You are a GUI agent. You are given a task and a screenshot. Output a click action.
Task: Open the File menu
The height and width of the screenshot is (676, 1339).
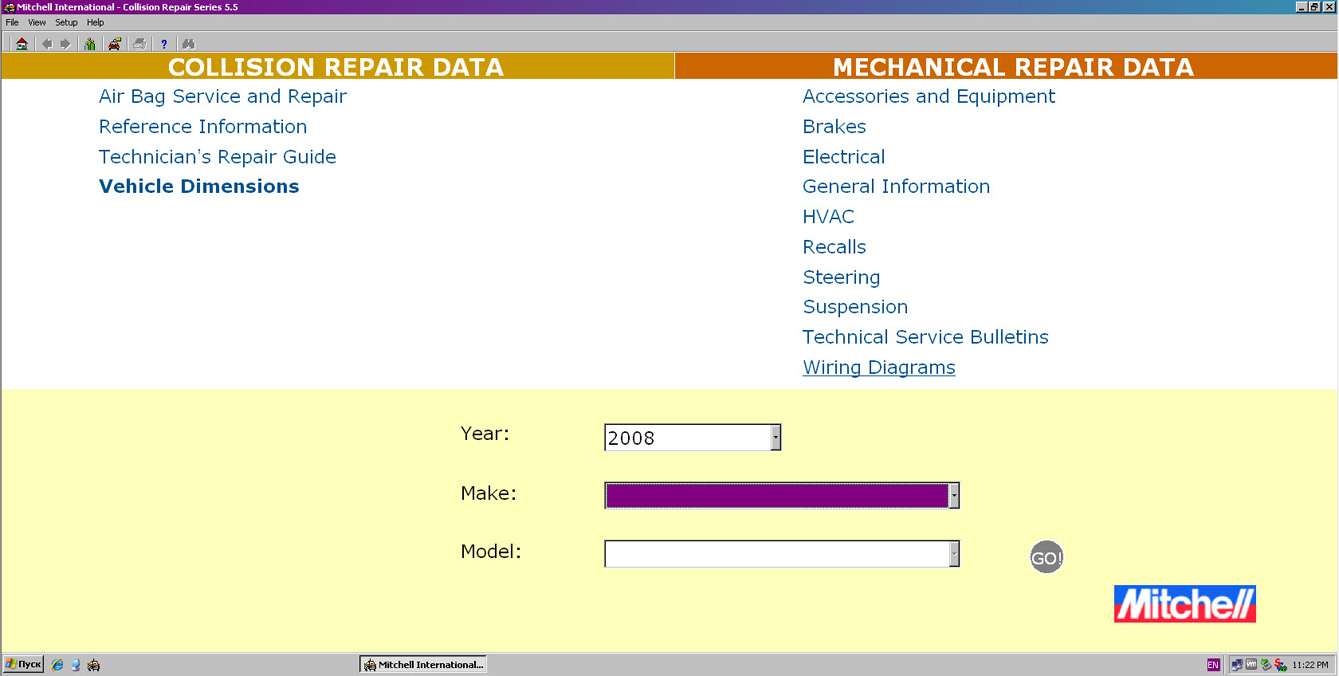tap(12, 22)
